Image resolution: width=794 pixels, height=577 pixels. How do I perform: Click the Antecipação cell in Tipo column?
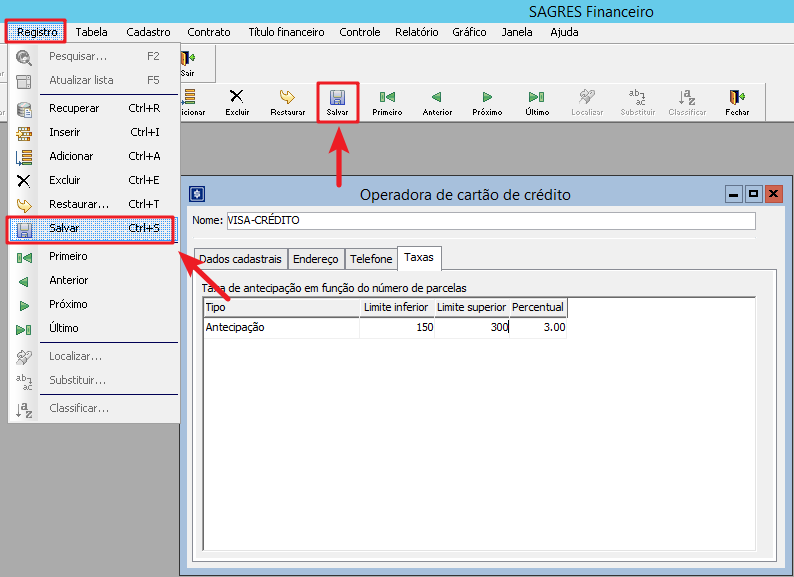click(282, 327)
